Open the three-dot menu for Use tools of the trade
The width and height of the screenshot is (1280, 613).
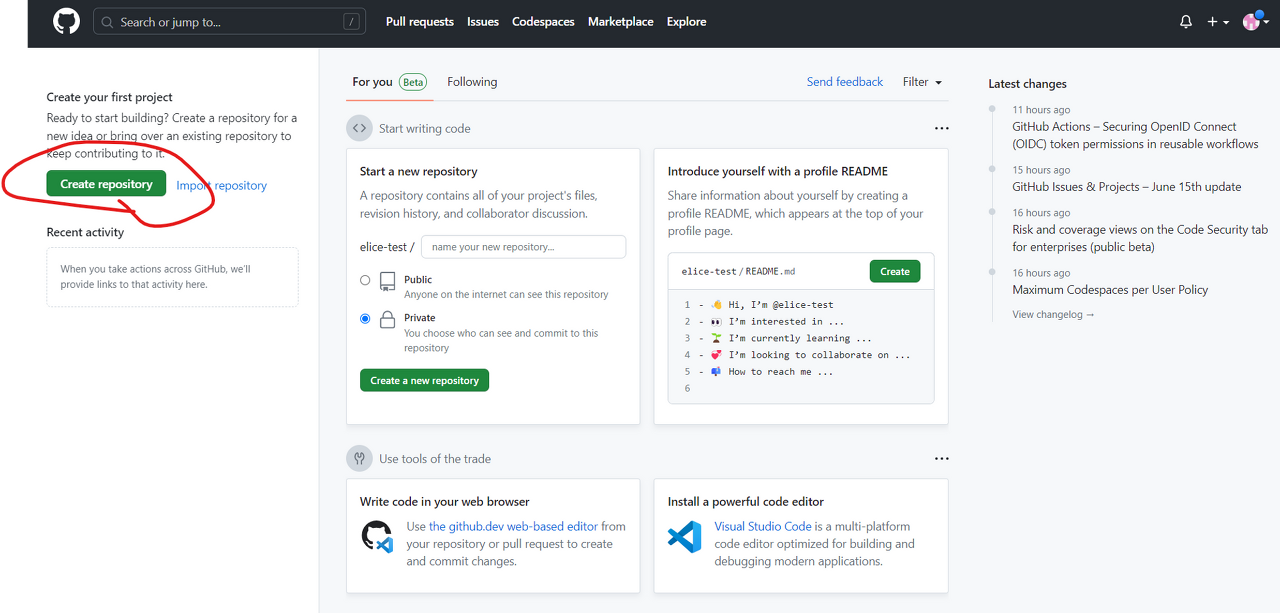[941, 458]
